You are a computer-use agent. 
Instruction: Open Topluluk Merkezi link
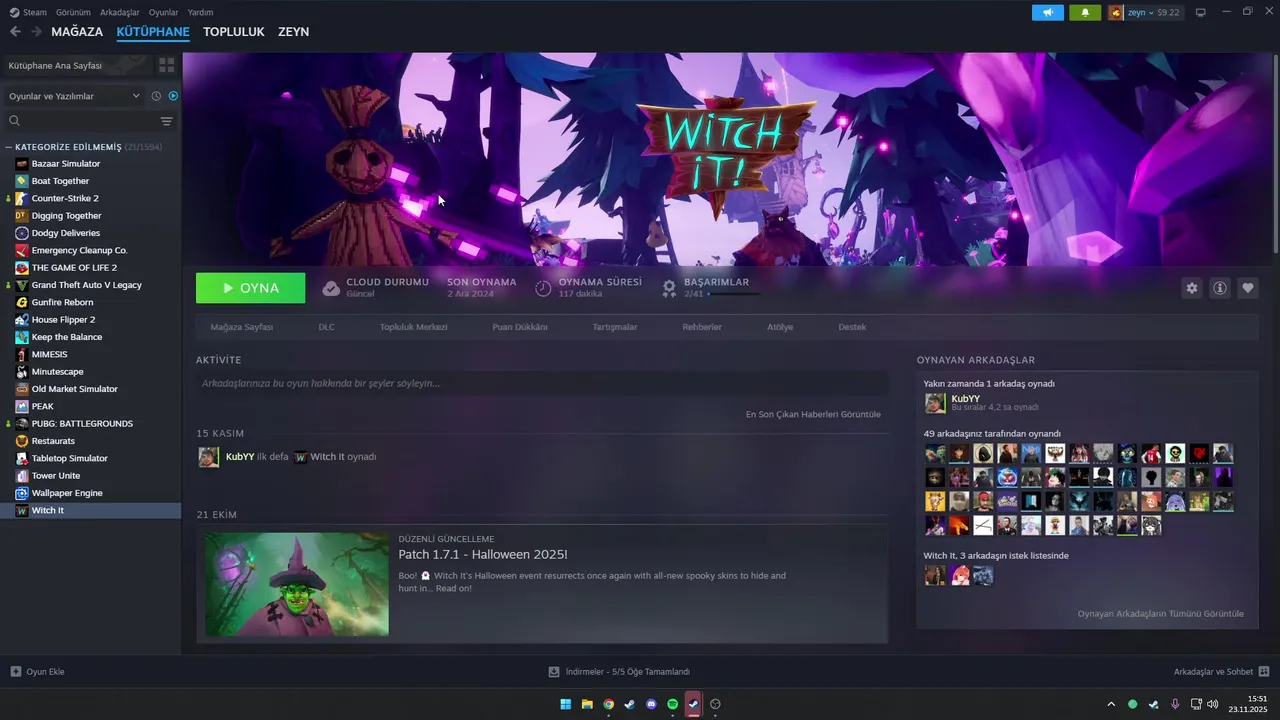tap(413, 327)
